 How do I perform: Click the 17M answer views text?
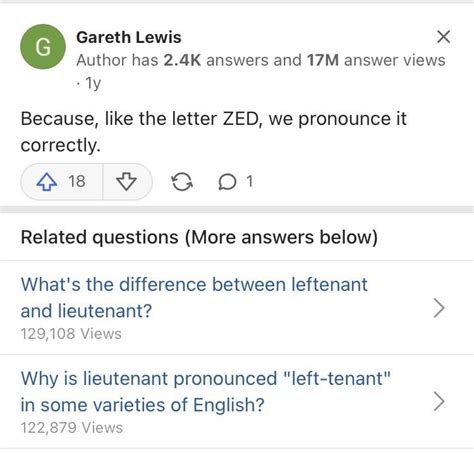pyautogui.click(x=376, y=60)
